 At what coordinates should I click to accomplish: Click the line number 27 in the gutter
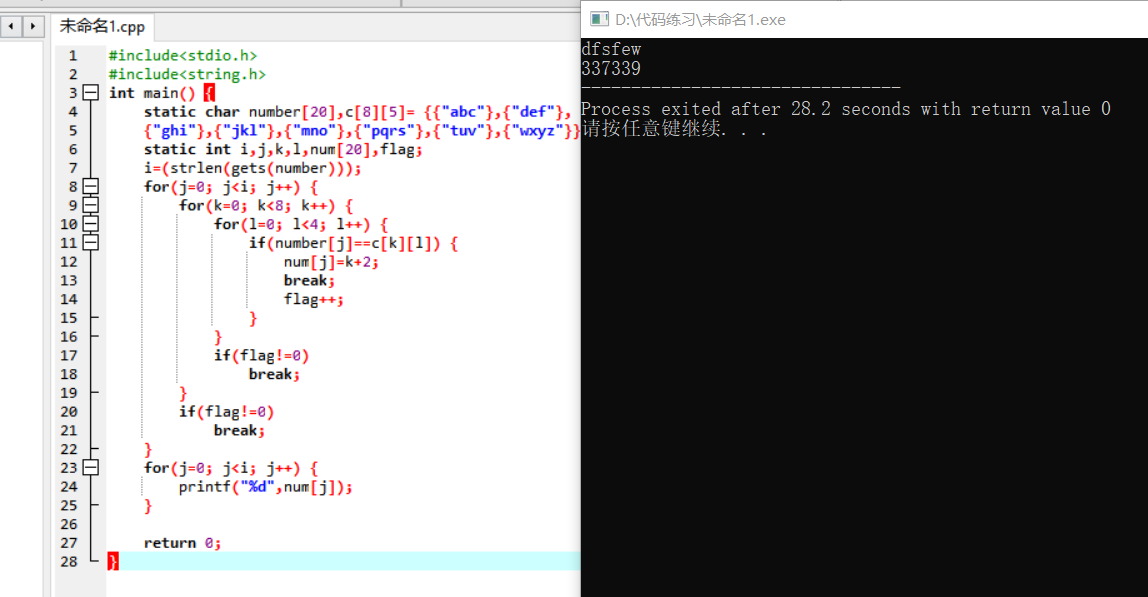tap(69, 544)
